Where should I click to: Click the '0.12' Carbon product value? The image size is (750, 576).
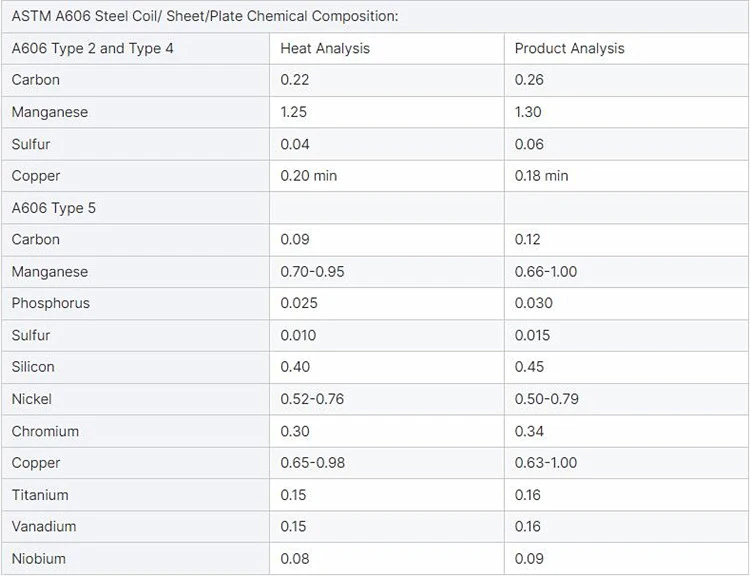(x=528, y=240)
